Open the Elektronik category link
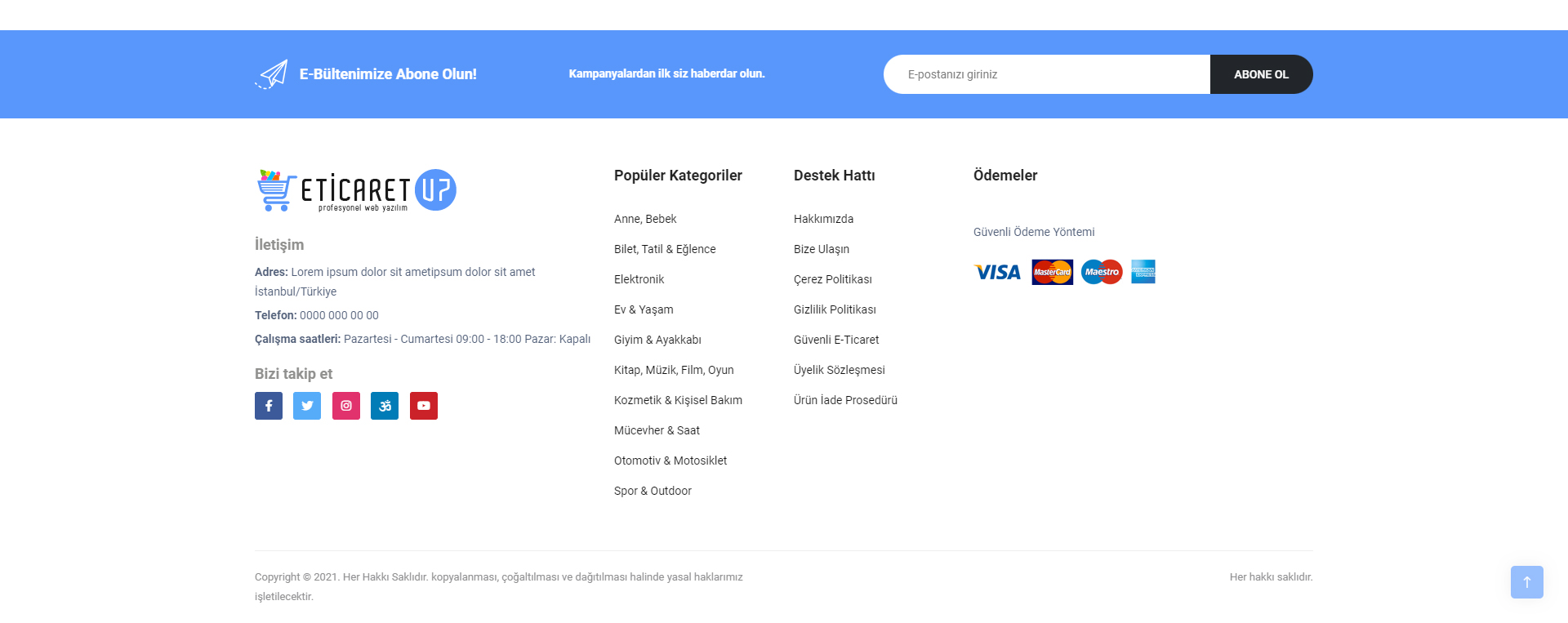This screenshot has width=1568, height=623. coord(639,279)
